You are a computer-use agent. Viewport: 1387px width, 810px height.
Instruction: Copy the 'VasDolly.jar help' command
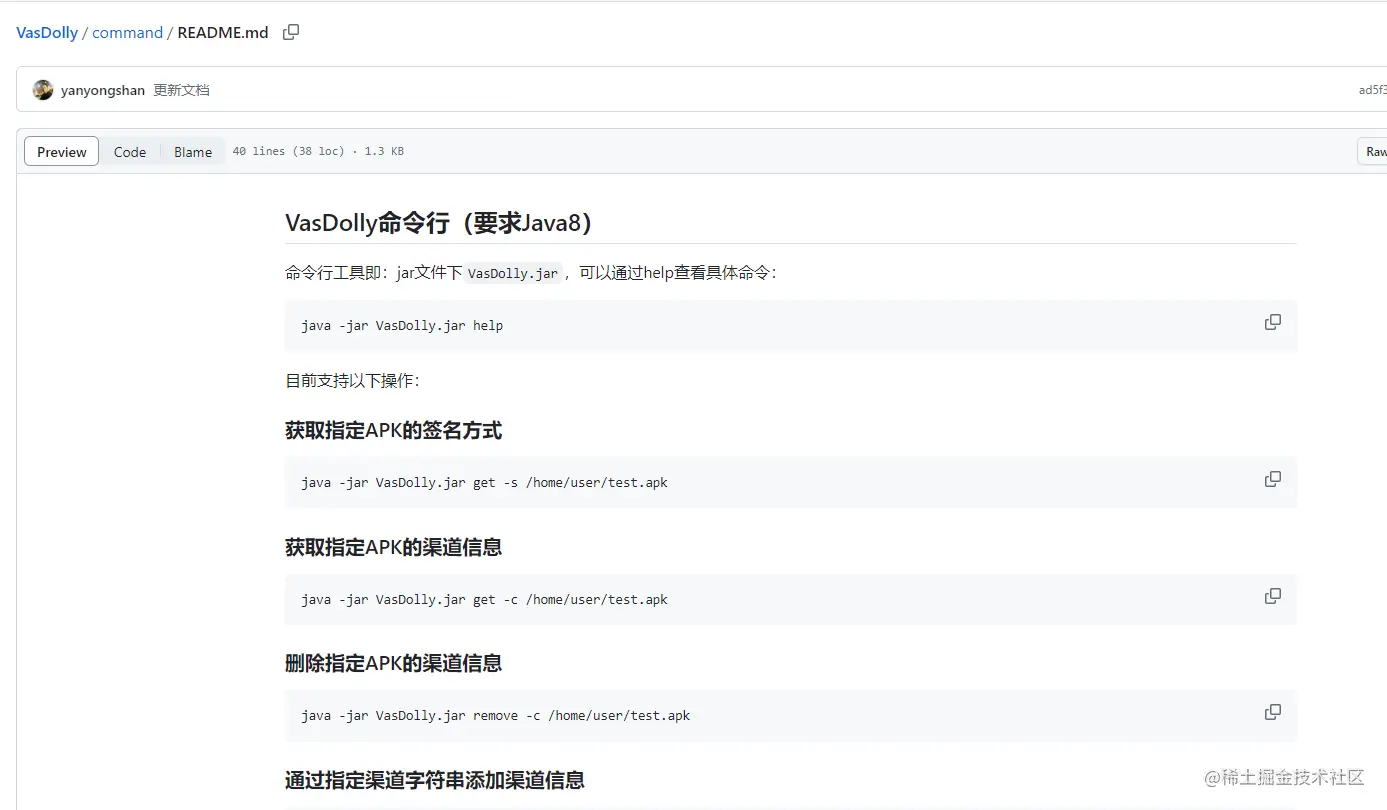point(1272,322)
